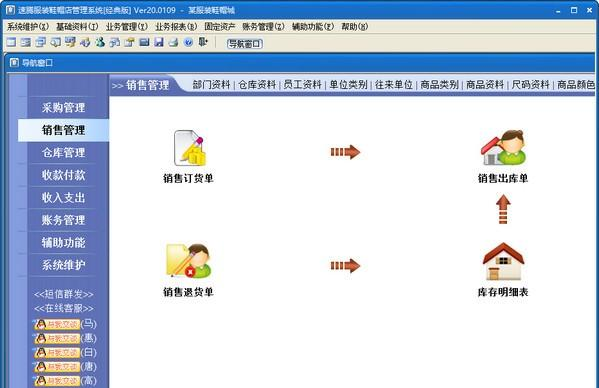Open the 往来单位 link in top bar
Image resolution: width=599 pixels, height=388 pixels.
[394, 85]
